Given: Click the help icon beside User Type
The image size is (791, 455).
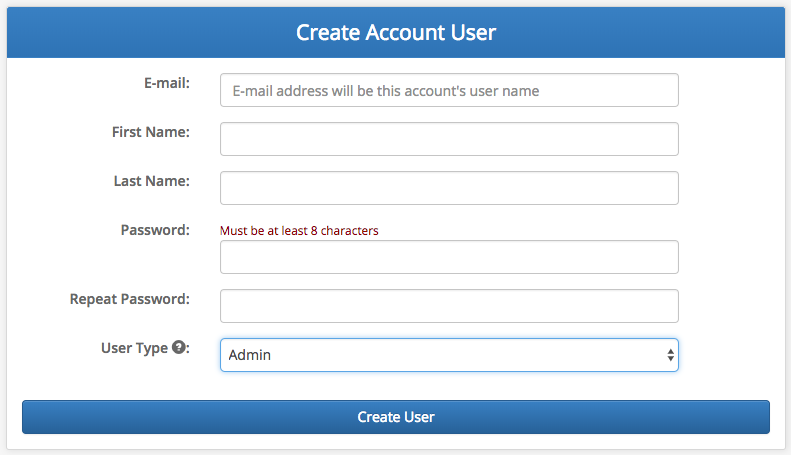Looking at the screenshot, I should [x=179, y=347].
